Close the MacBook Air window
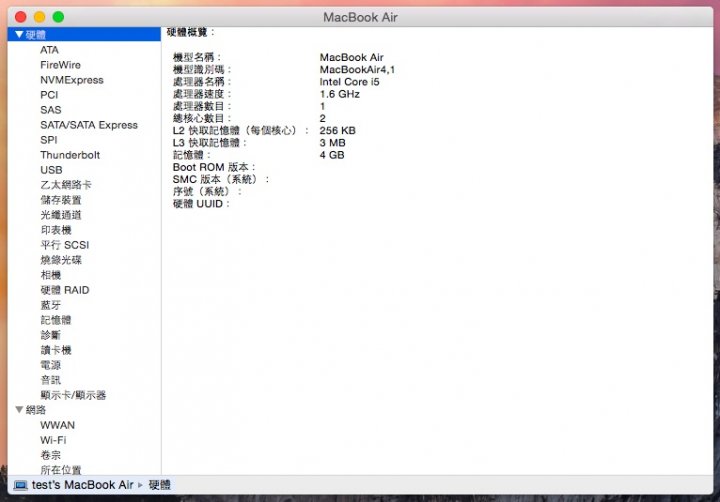 click(21, 17)
